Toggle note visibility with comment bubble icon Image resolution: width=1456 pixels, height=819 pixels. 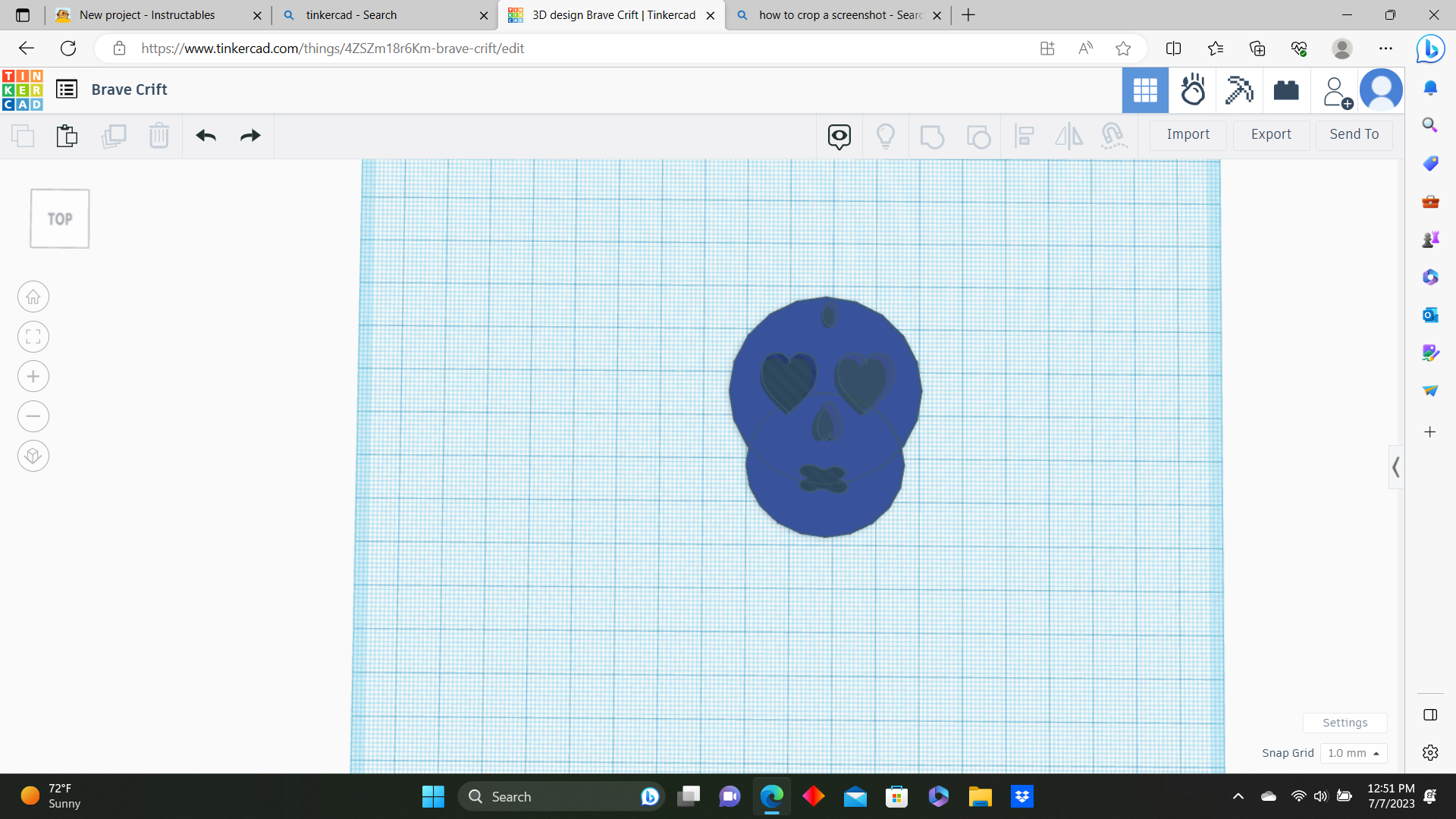click(x=839, y=136)
